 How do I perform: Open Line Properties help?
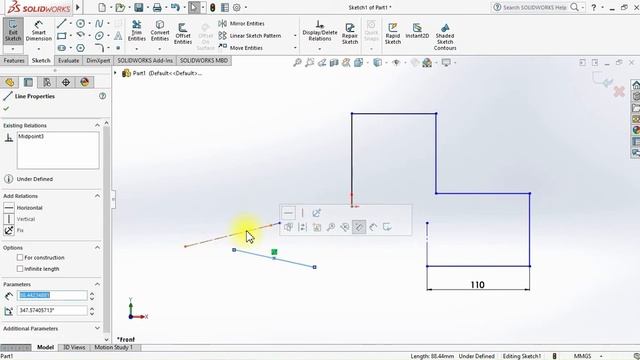(x=102, y=96)
